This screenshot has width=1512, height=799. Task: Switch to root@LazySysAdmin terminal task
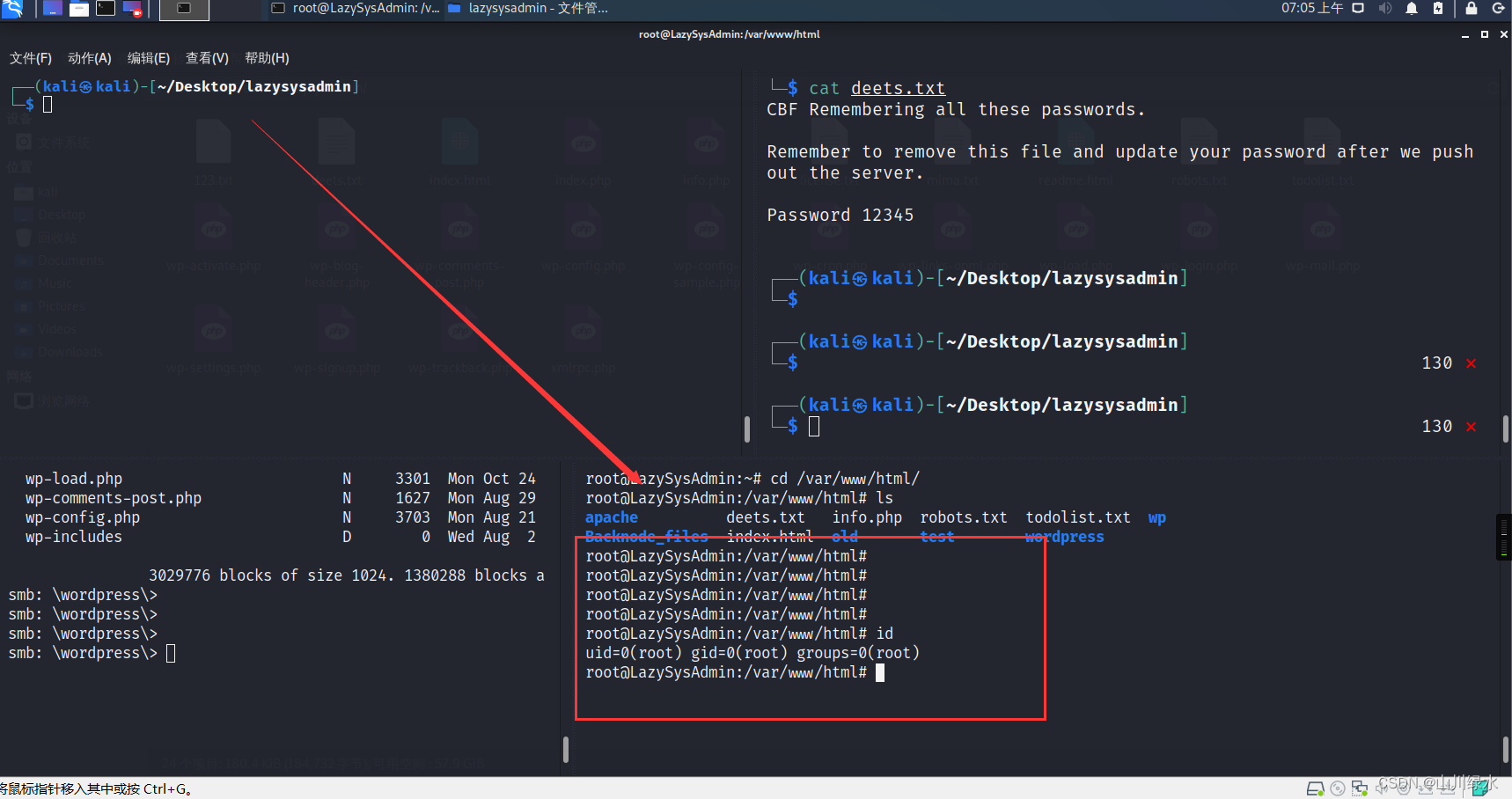(355, 9)
